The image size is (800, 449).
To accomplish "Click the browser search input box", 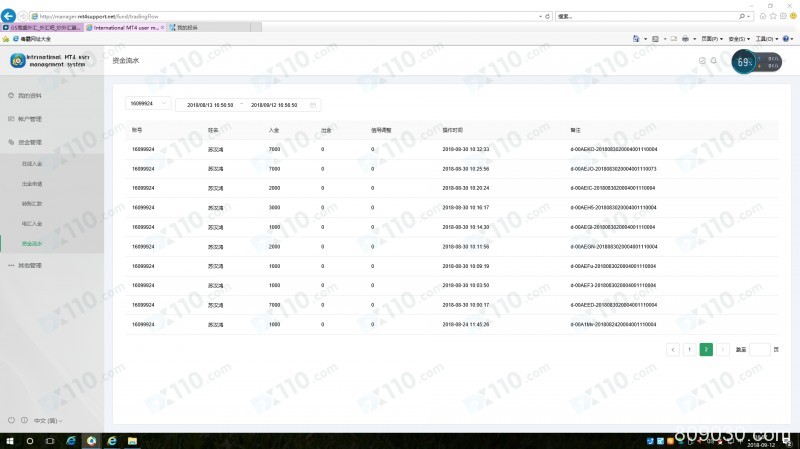I will [647, 16].
